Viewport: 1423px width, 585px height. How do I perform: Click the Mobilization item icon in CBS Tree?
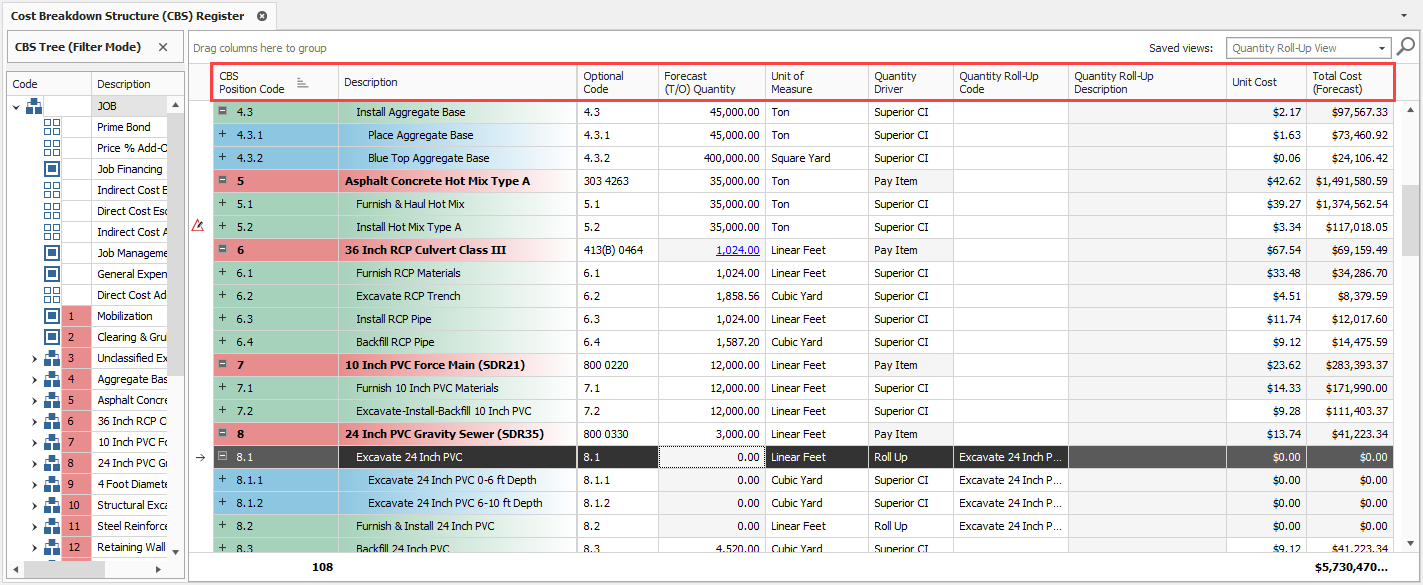point(52,316)
